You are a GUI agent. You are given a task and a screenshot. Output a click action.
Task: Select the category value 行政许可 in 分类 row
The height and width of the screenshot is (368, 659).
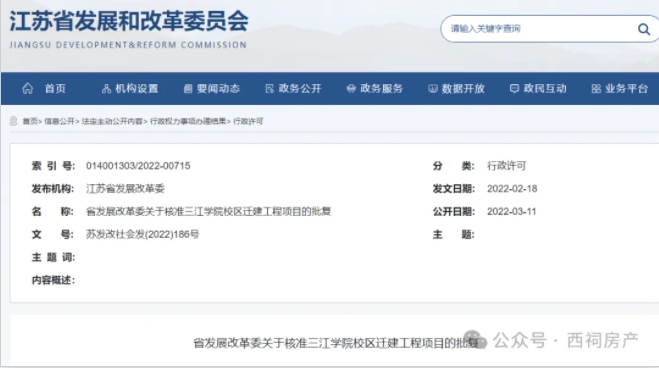(506, 166)
